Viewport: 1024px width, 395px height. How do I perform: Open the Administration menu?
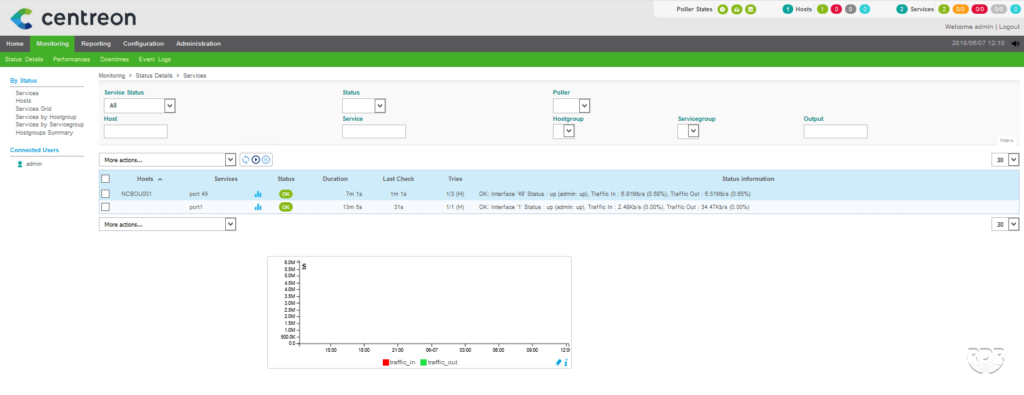point(199,44)
